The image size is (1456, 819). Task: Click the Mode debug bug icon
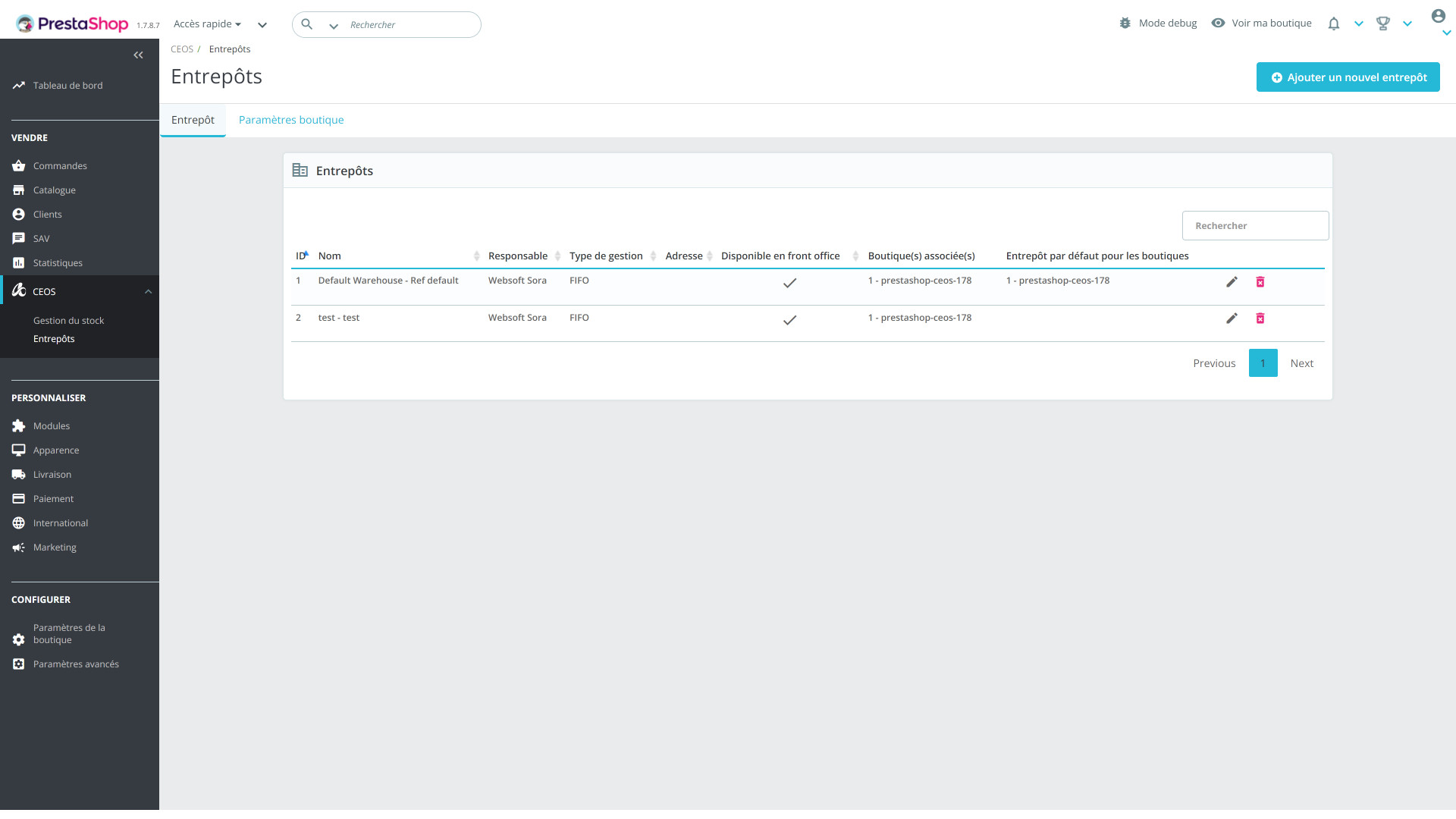coord(1125,24)
